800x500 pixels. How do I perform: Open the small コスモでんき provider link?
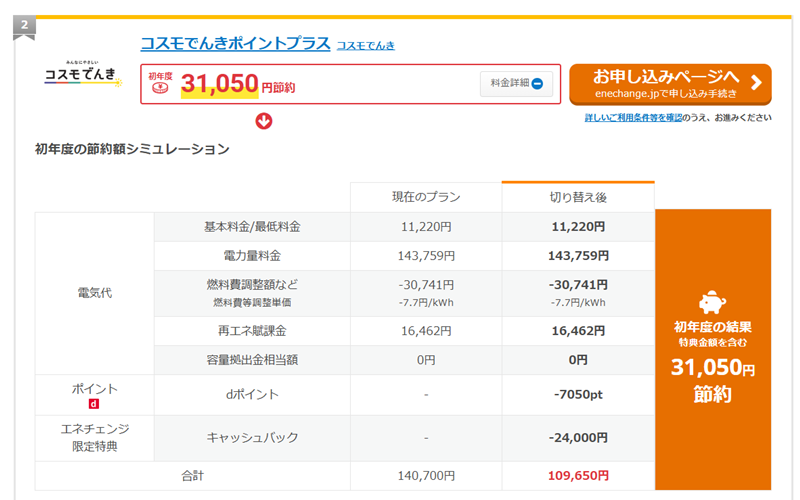[x=365, y=45]
